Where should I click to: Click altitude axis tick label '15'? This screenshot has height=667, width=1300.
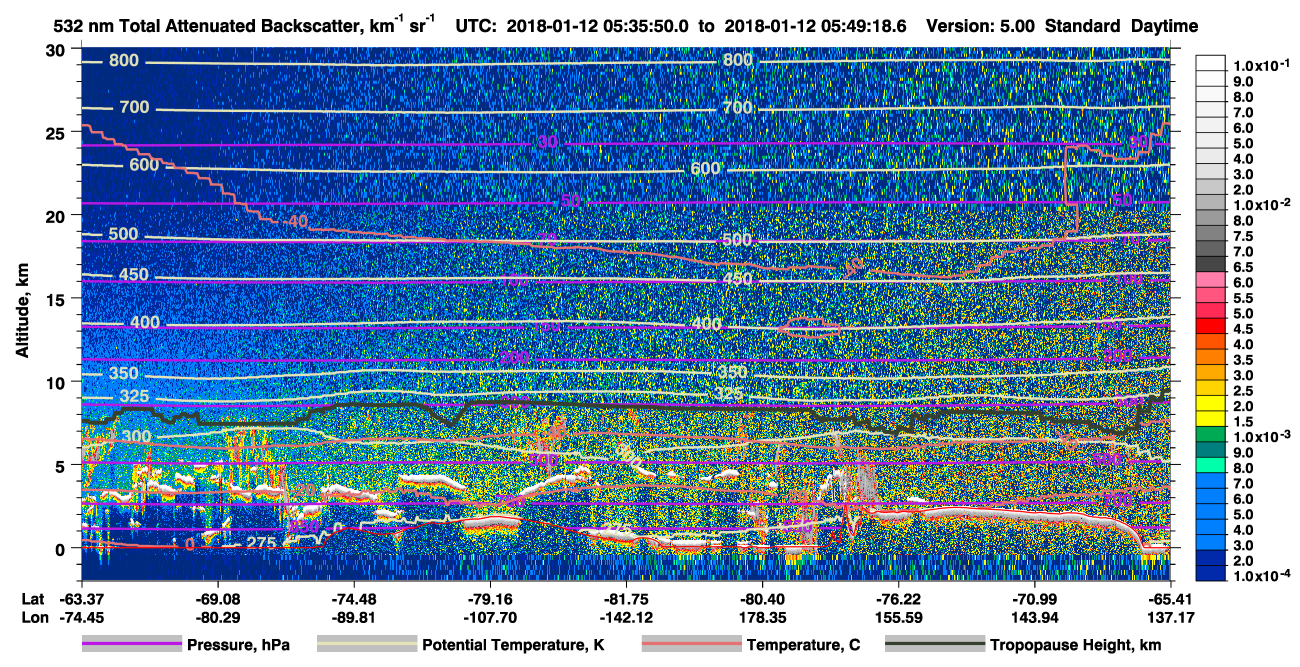(x=57, y=299)
